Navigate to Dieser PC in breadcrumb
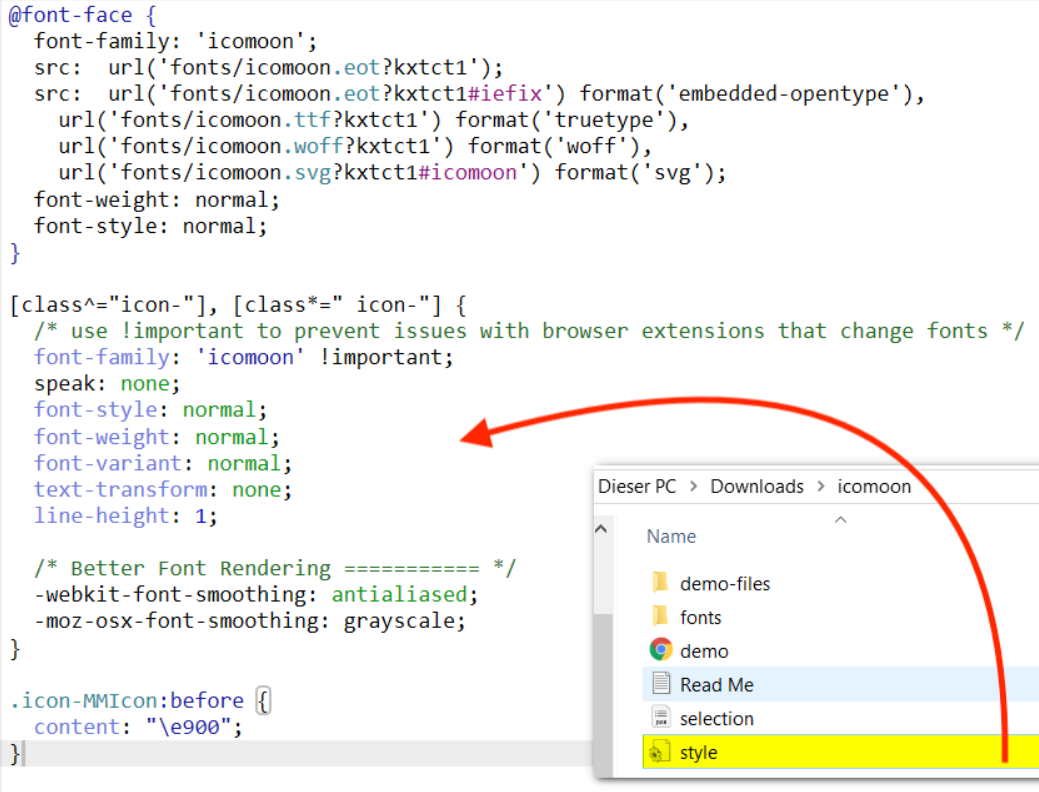The image size is (1039, 792). [637, 486]
